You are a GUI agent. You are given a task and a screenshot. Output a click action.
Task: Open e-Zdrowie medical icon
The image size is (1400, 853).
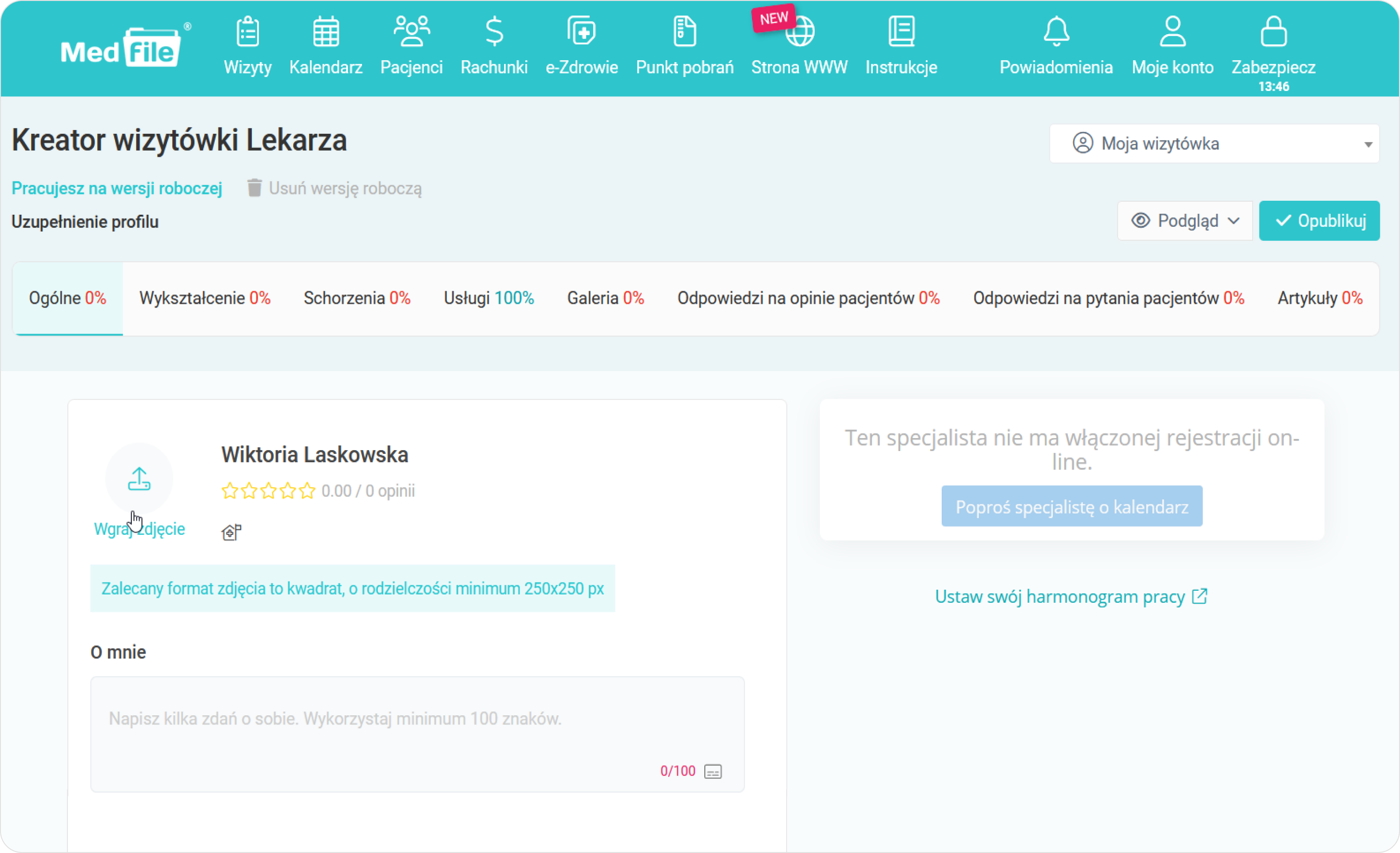582,31
